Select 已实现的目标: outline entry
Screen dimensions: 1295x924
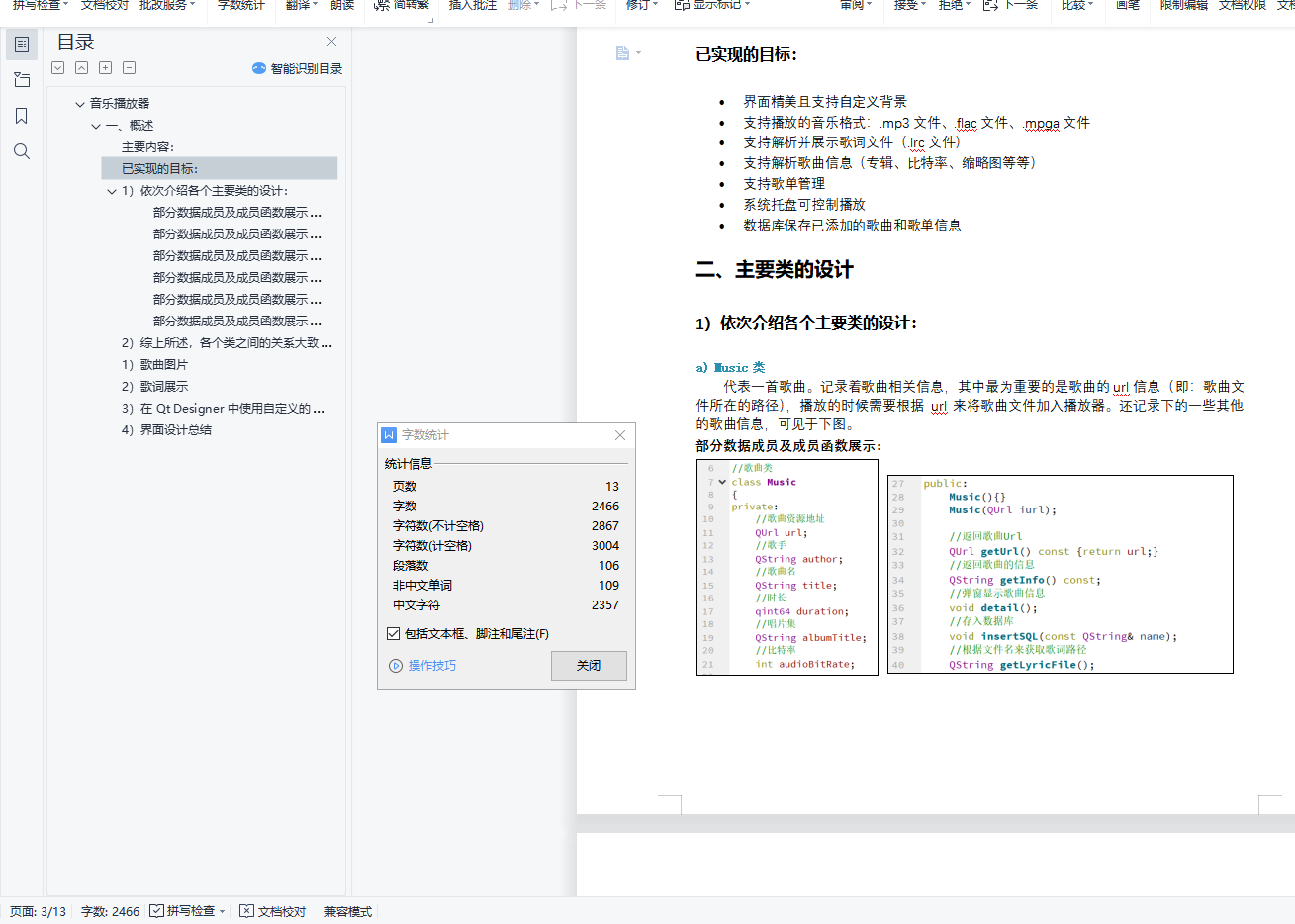(x=220, y=169)
